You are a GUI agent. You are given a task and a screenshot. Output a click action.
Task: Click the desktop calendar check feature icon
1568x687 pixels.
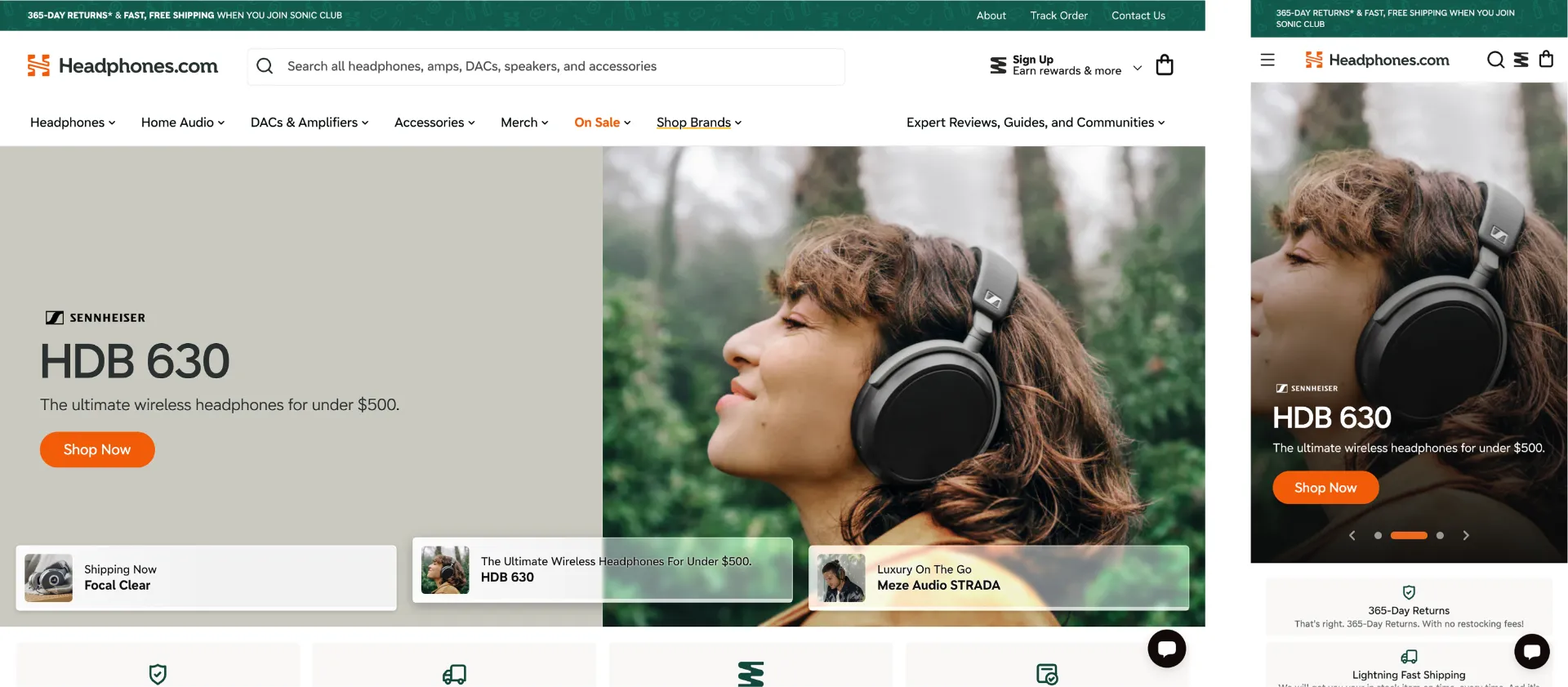[1047, 674]
